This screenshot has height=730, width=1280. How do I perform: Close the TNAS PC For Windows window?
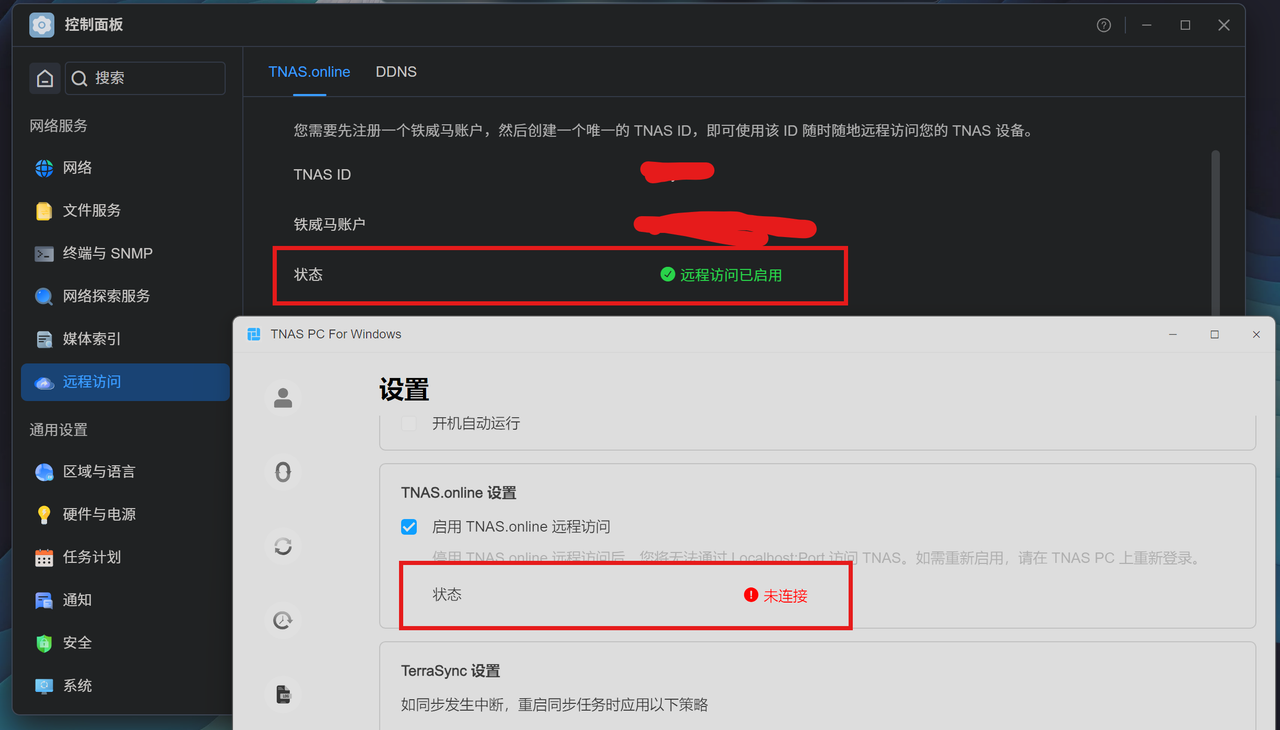point(1256,335)
